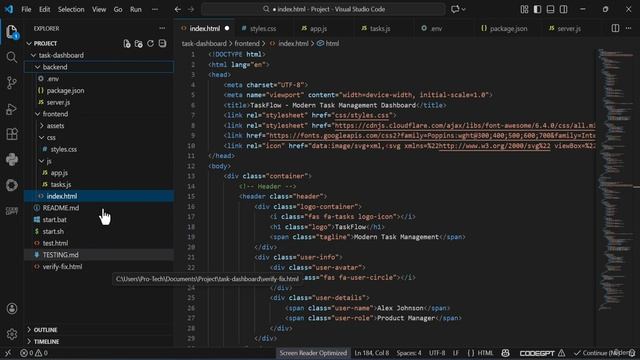Screen dimensions: 640x360
Task: Open the Copilot chat icon in title bar
Action: [x=455, y=9]
